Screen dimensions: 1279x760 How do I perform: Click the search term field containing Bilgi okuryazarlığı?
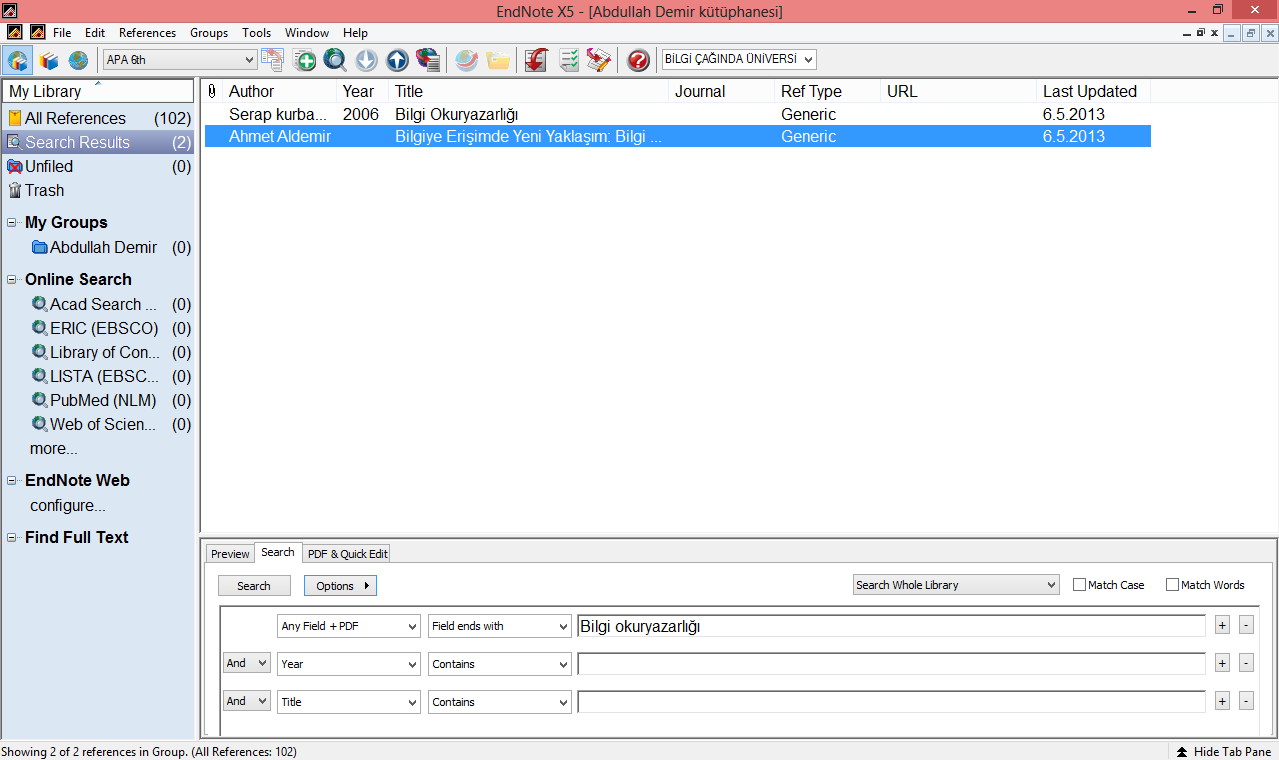coord(891,626)
